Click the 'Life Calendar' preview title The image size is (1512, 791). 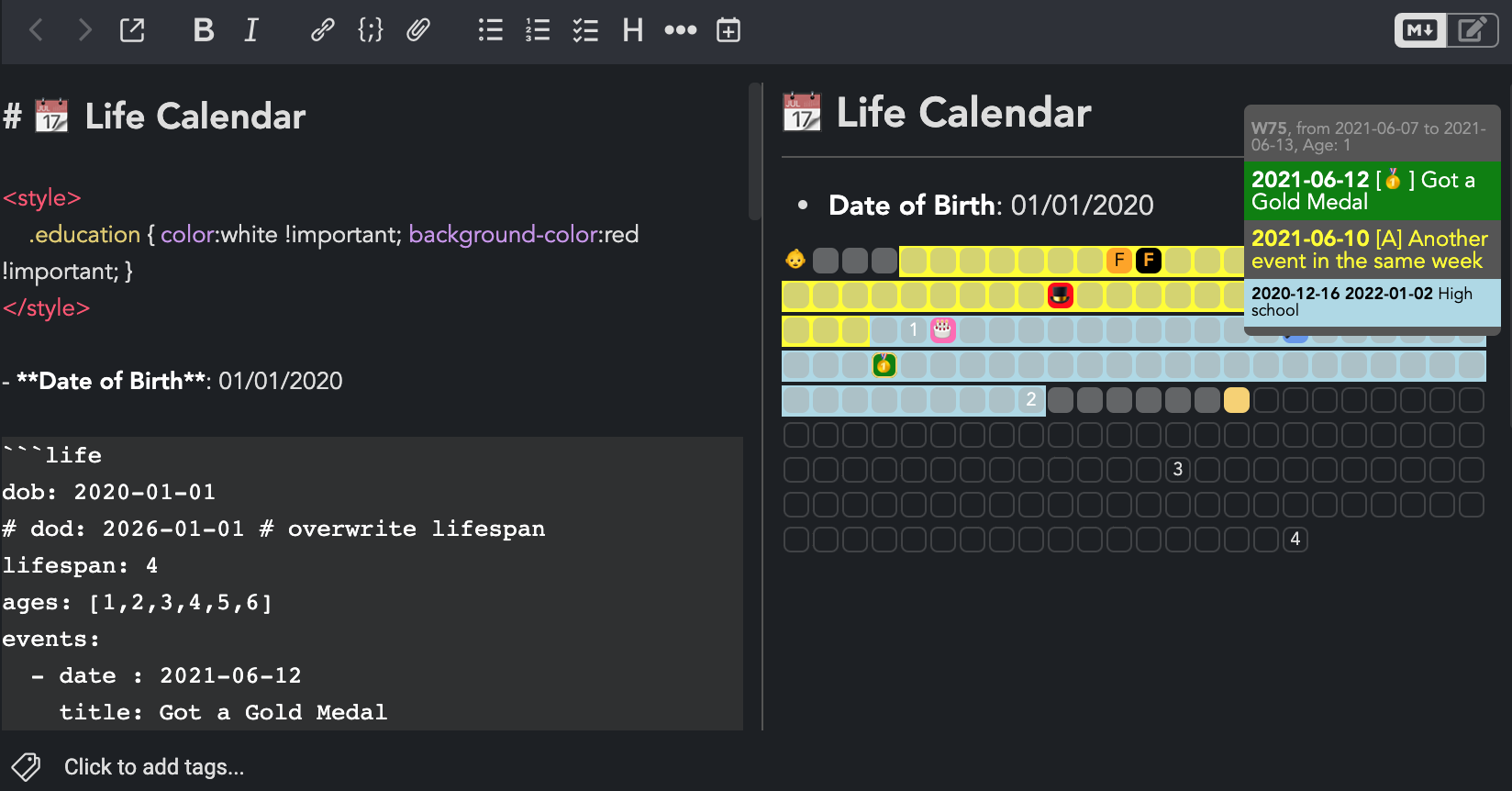pyautogui.click(x=963, y=113)
